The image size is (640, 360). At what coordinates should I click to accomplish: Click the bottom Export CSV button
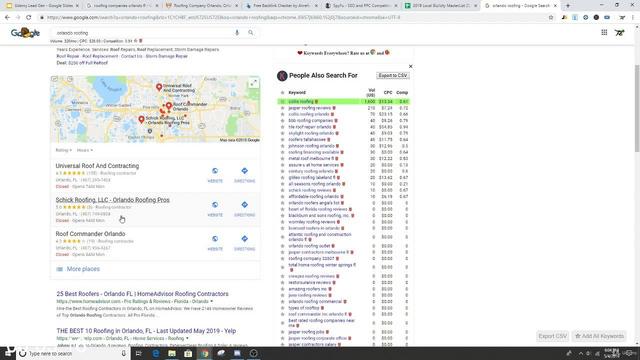552,336
